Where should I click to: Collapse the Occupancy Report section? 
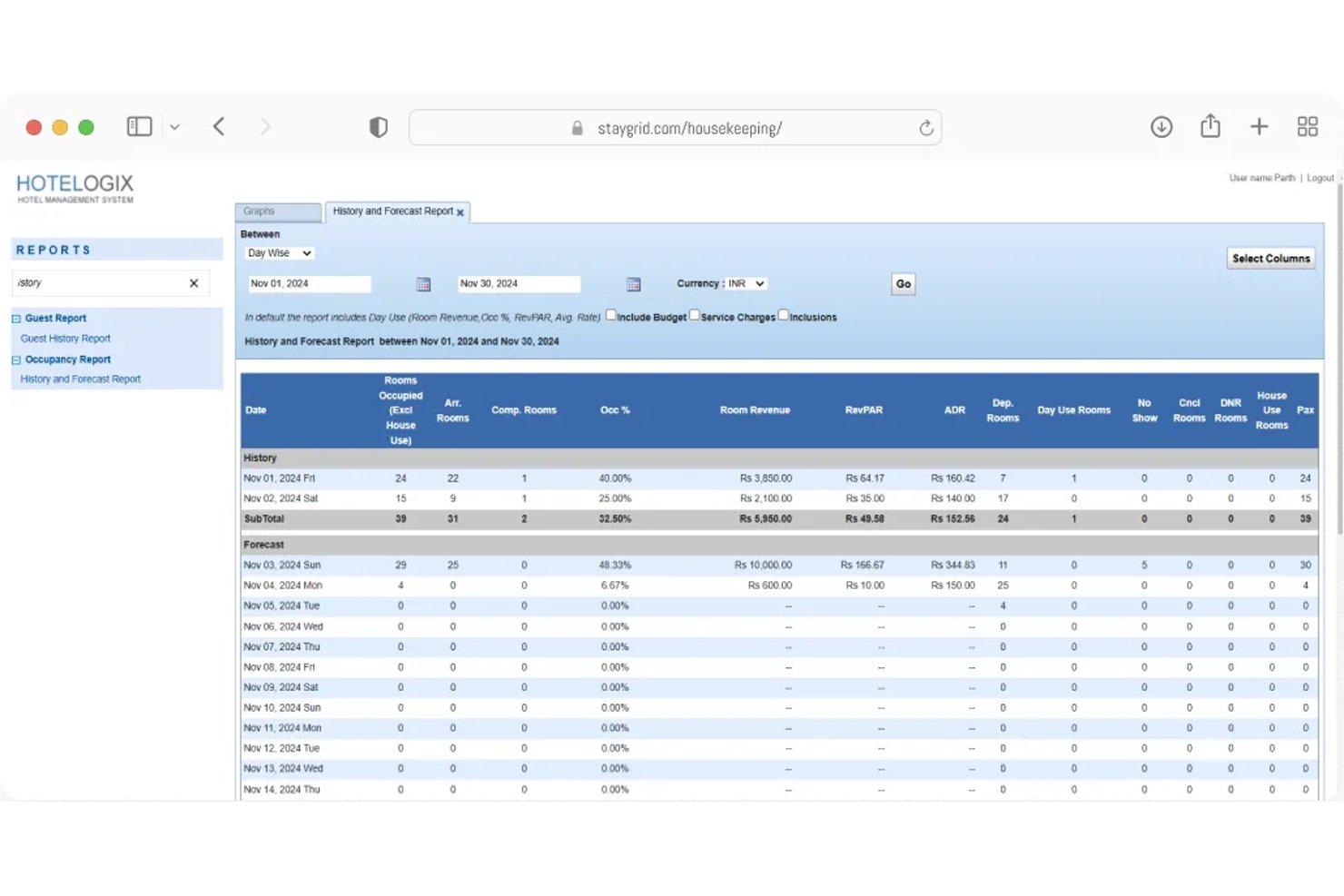16,360
